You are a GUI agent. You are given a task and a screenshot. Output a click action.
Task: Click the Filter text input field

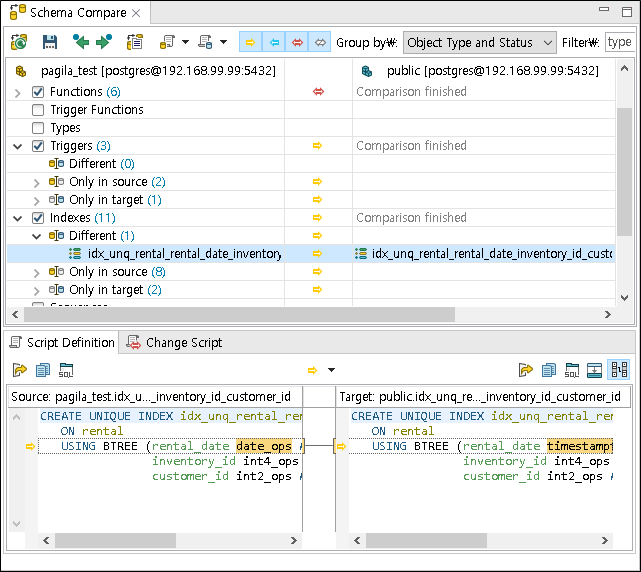click(619, 43)
